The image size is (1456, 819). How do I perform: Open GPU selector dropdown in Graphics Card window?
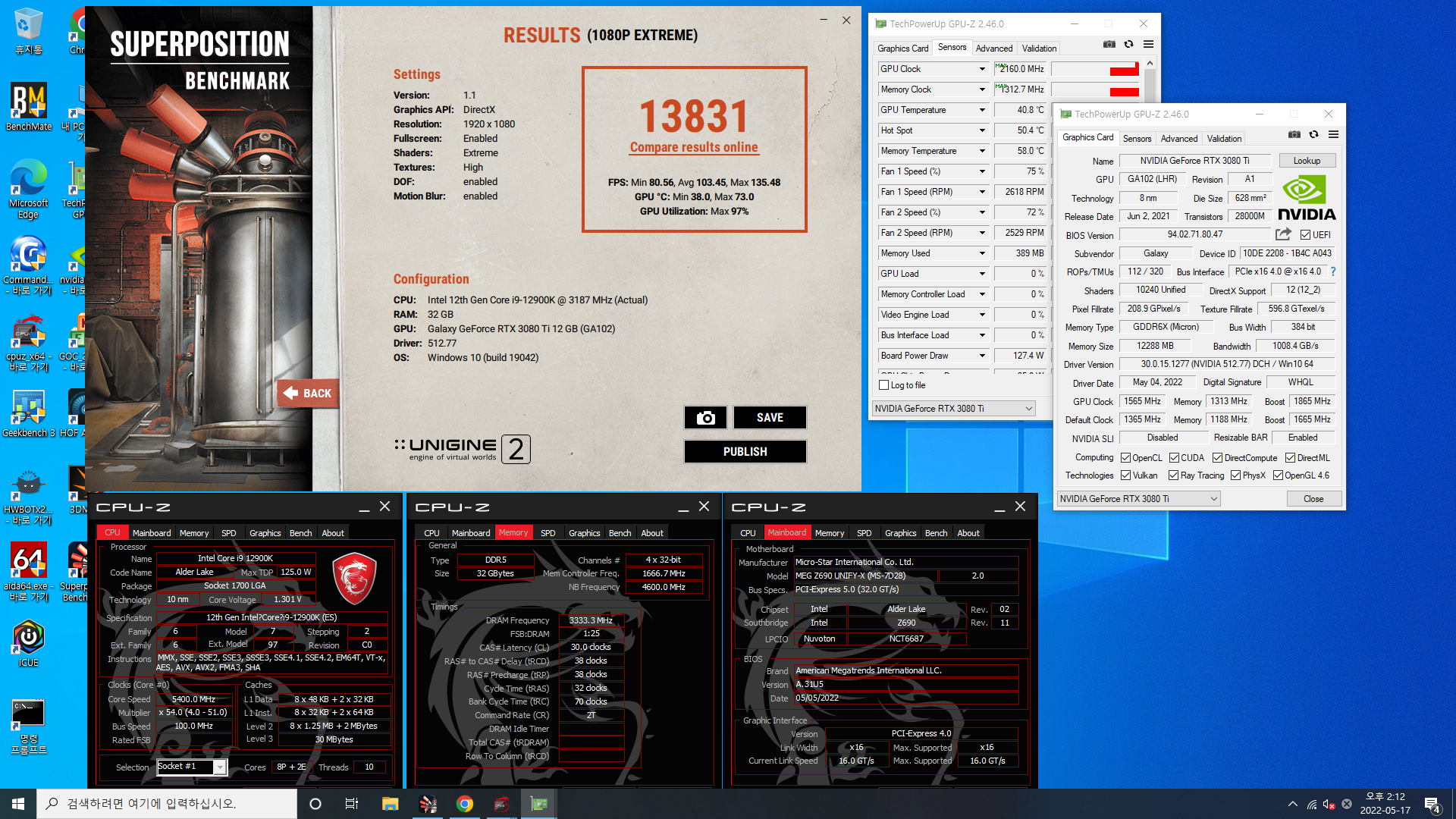1139,499
